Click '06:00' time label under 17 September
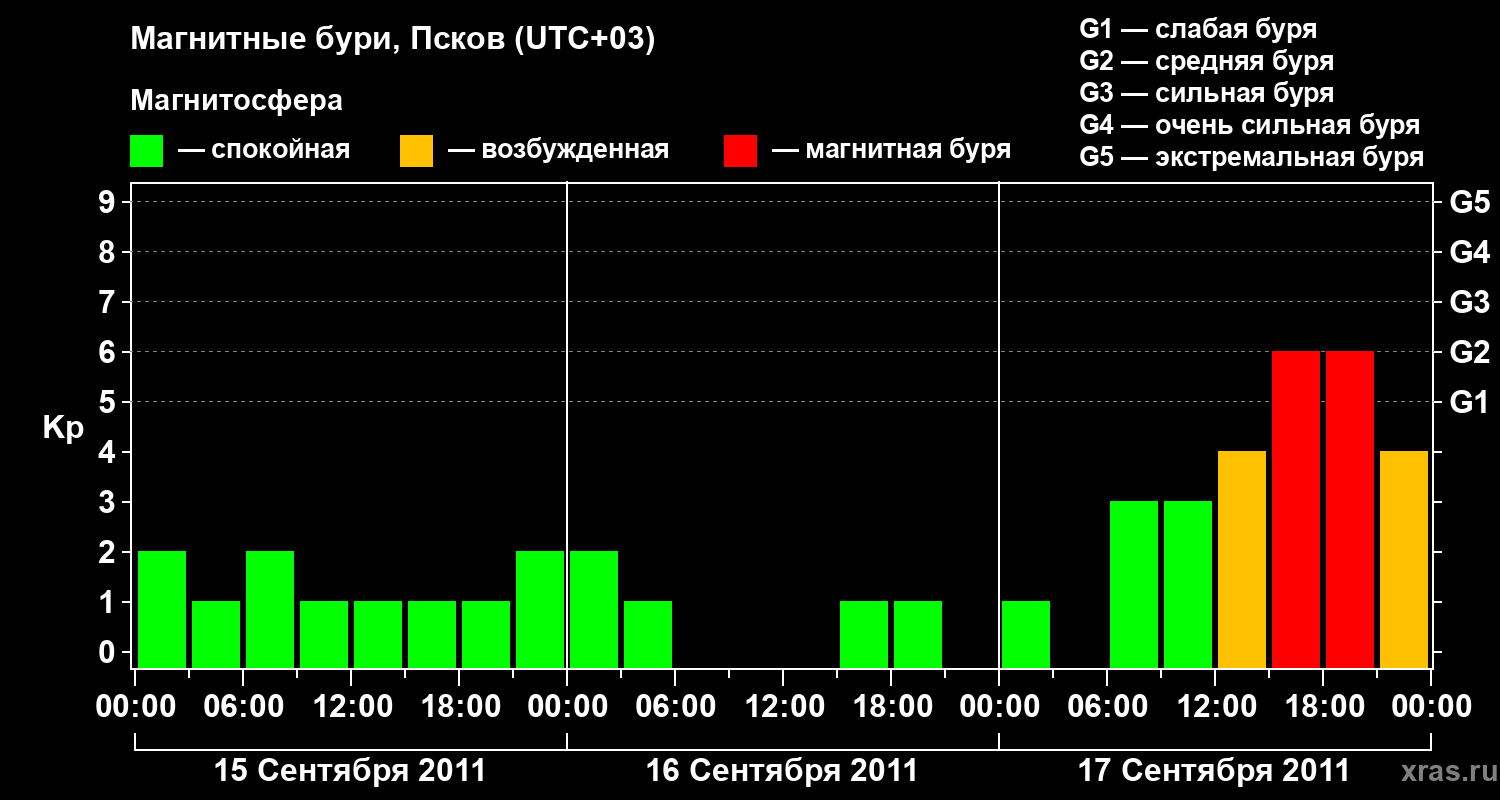The image size is (1500, 800). coord(1107,707)
